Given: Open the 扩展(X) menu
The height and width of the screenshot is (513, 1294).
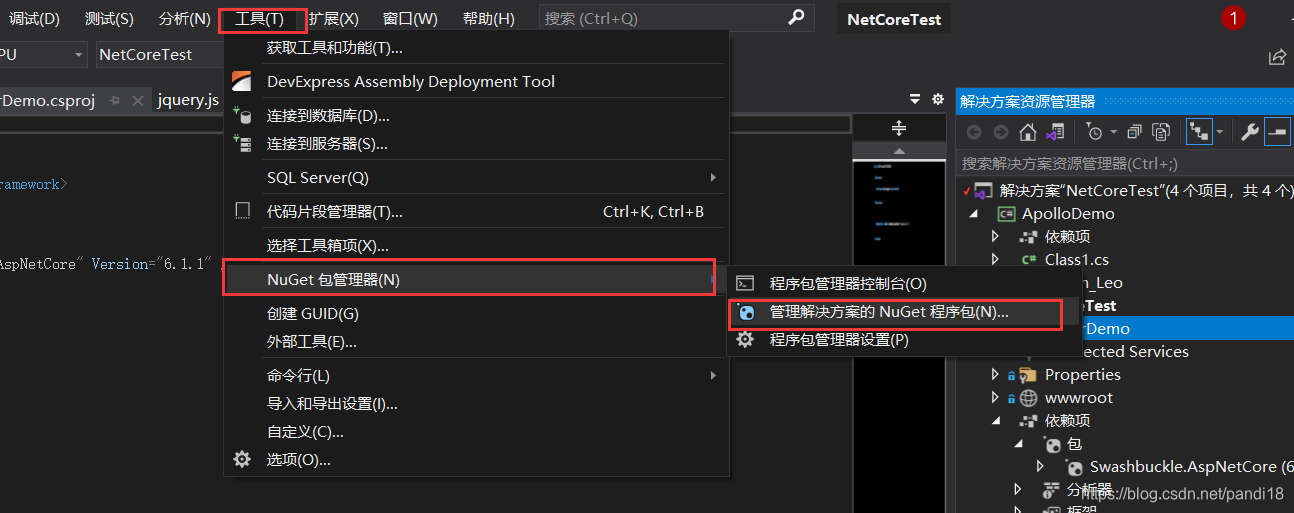Looking at the screenshot, I should 333,18.
